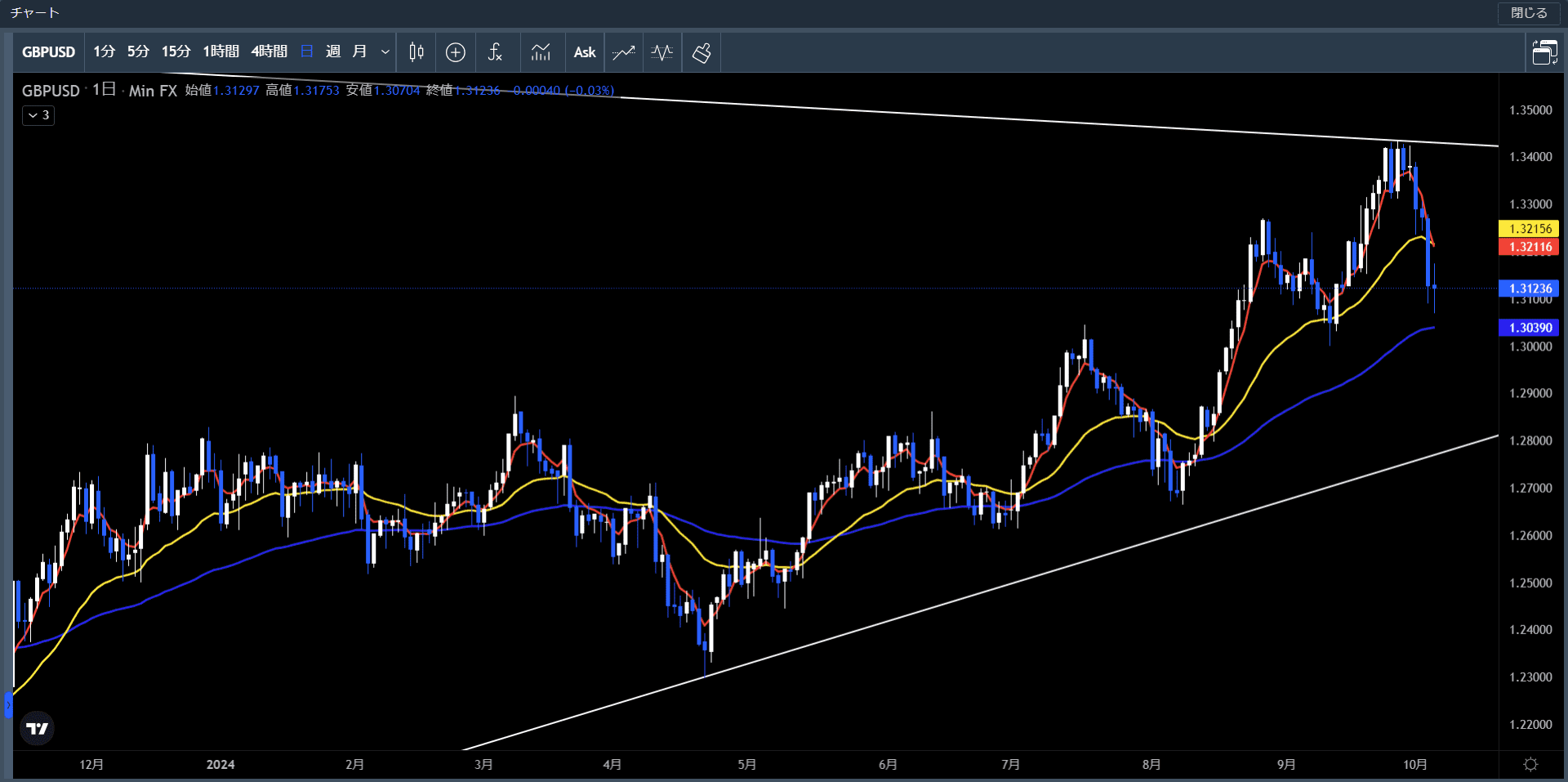The width and height of the screenshot is (1568, 782).
Task: Click the TradingView logo badge
Action: (x=38, y=728)
